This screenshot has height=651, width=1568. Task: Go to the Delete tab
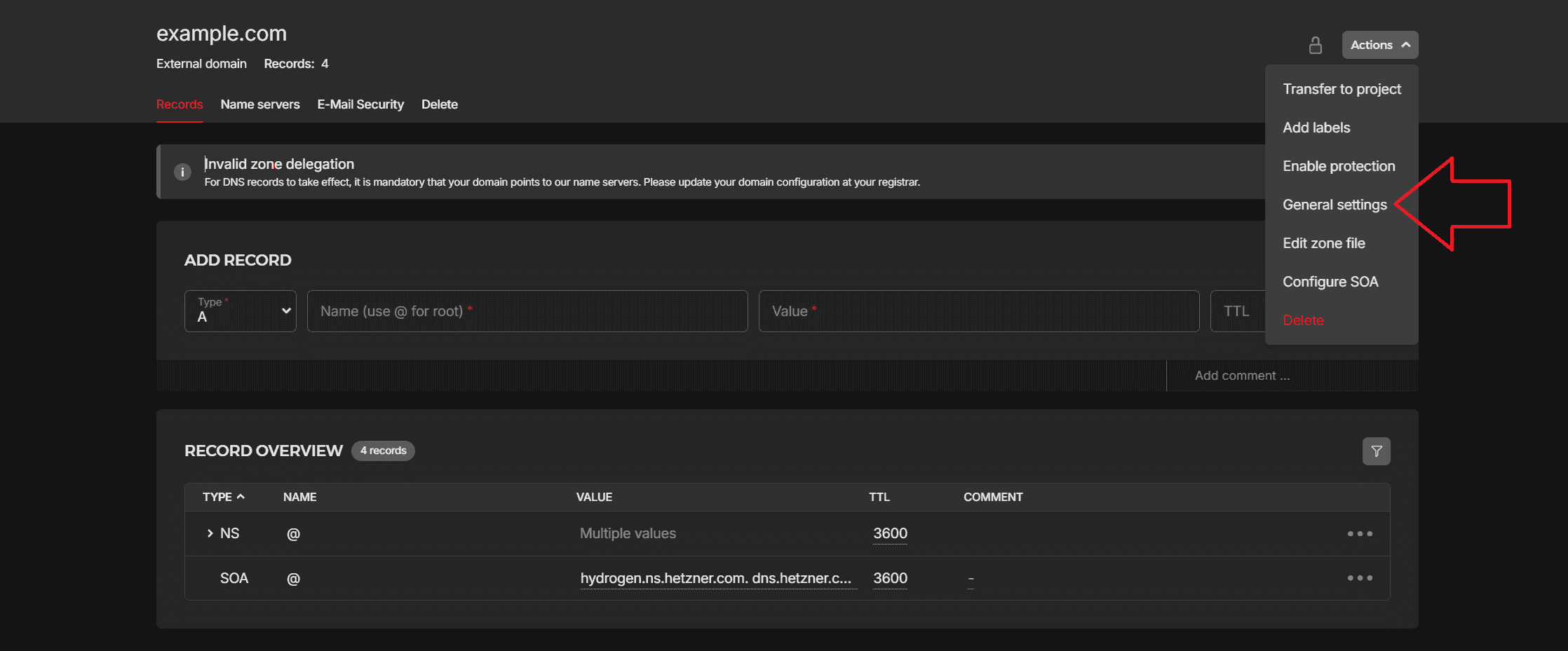pos(439,104)
